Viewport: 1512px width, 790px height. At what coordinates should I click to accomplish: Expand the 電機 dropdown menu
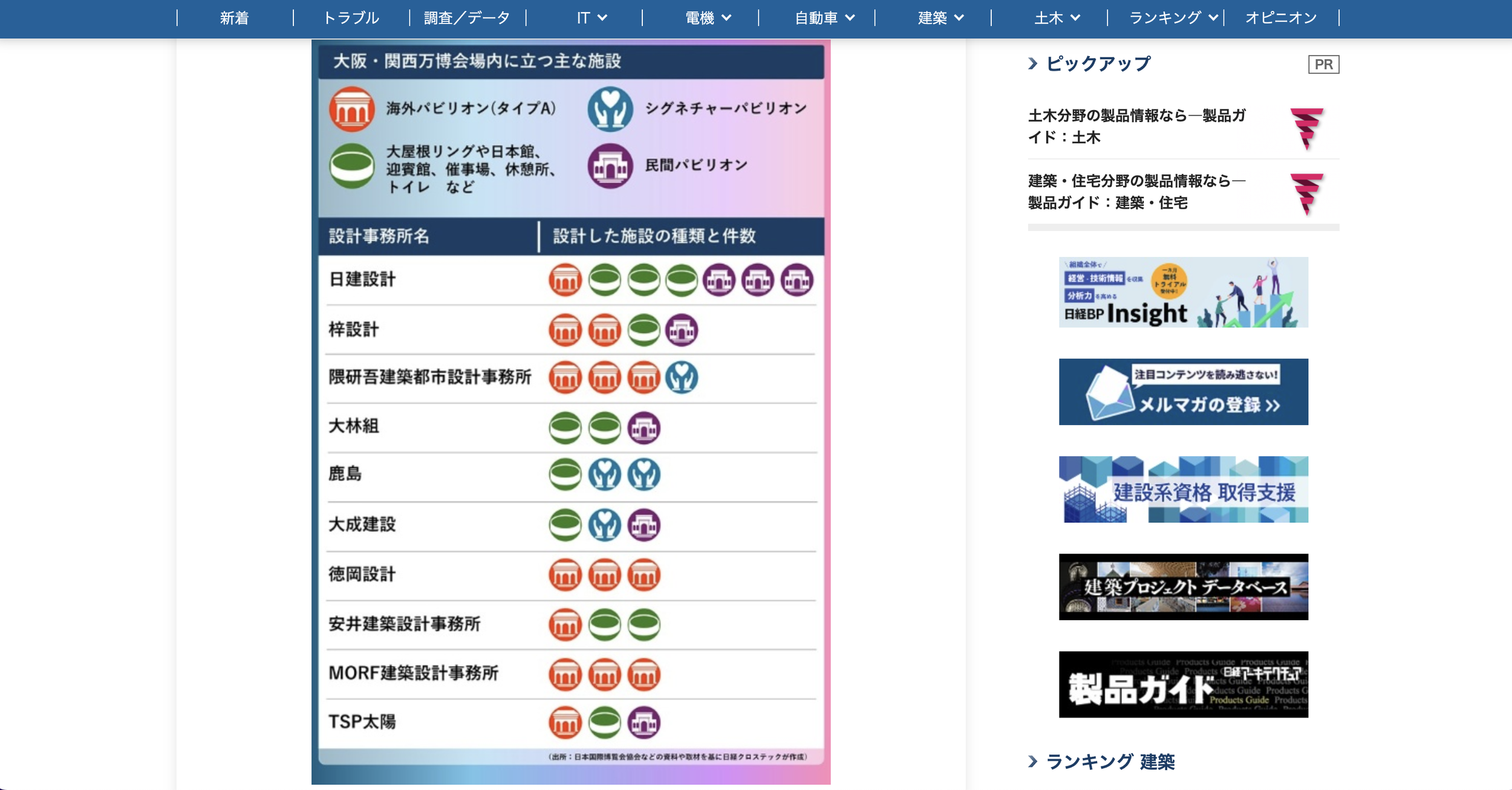[708, 18]
